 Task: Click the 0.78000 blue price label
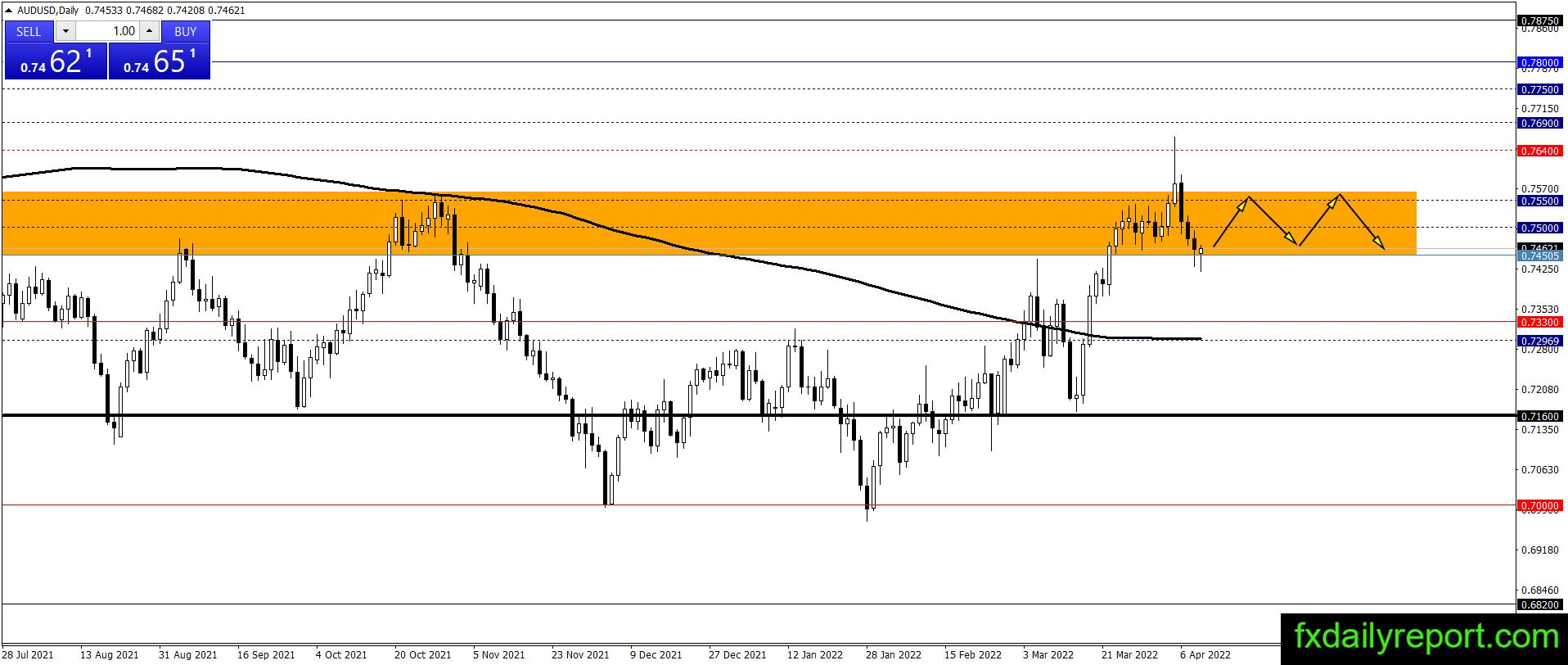point(1539,62)
